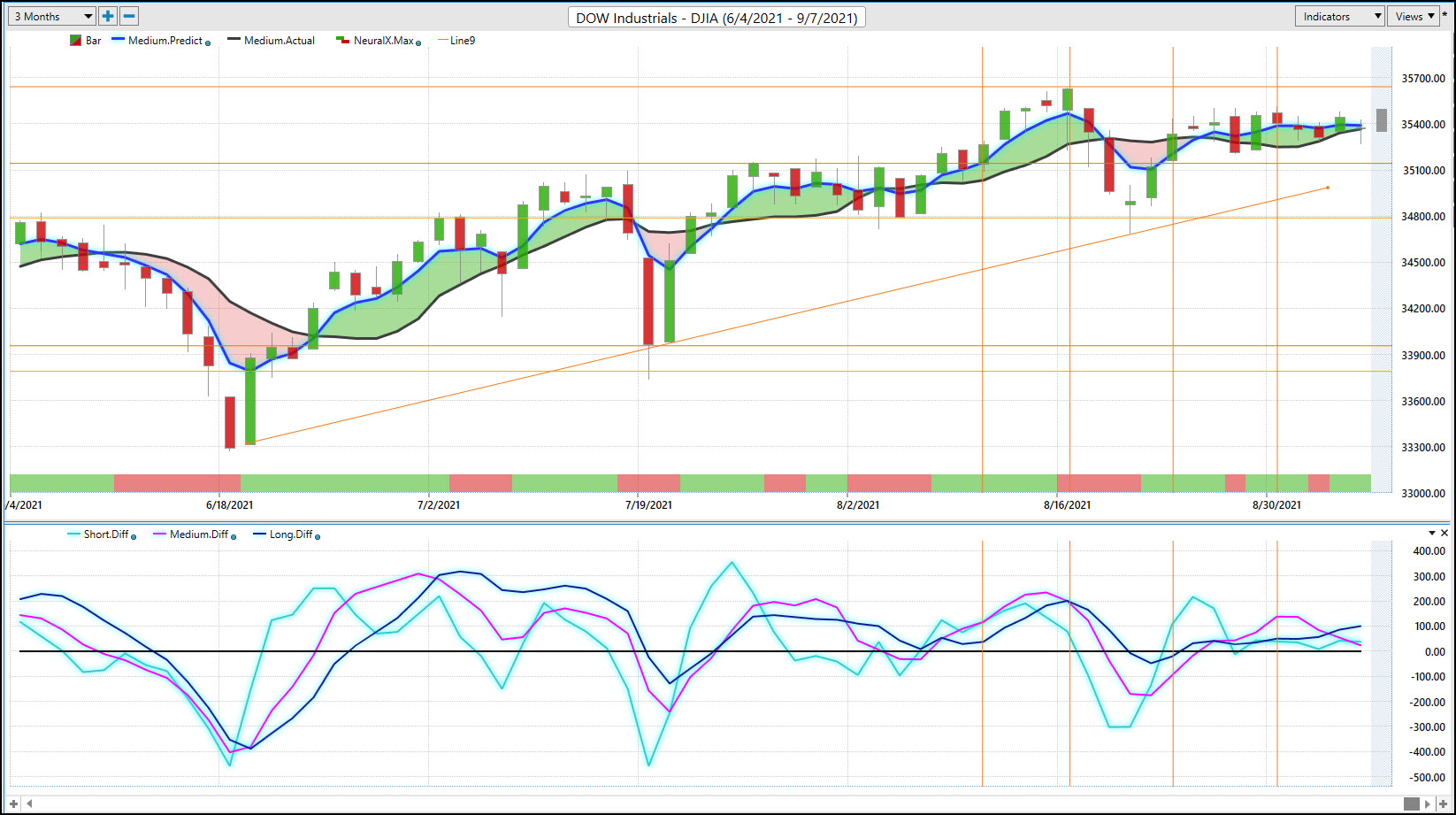Open the lower indicator panel options arrow
Screen dimensions: 1456x815
coord(1432,533)
